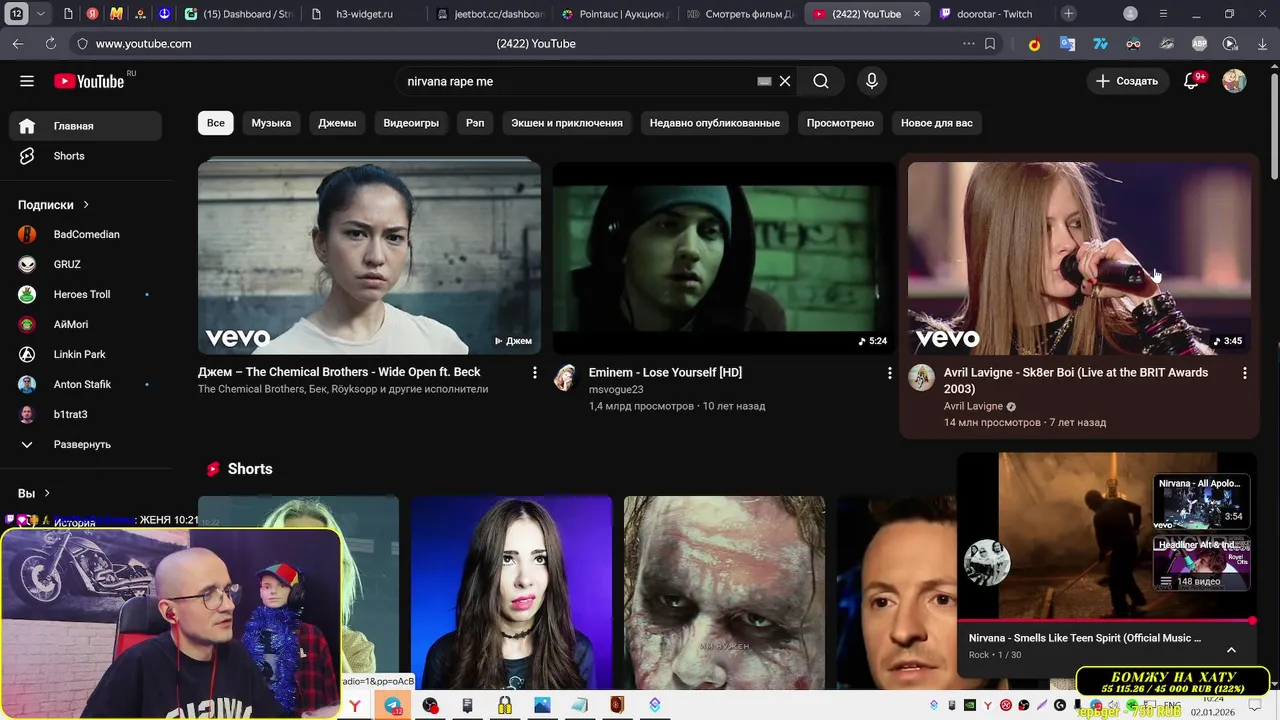The image size is (1280, 720).
Task: Open more options for Eminem video
Action: point(889,373)
